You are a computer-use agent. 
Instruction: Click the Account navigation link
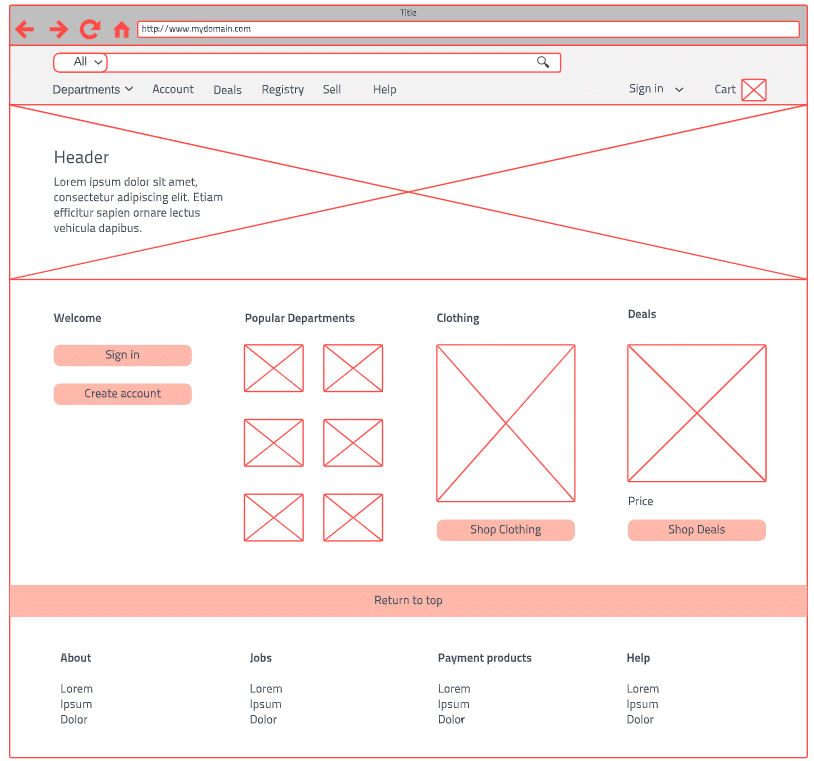coord(173,89)
